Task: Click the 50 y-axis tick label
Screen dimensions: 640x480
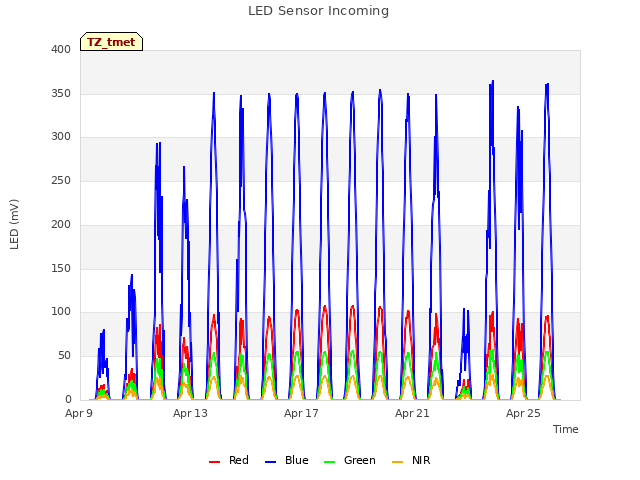Action: click(x=64, y=356)
